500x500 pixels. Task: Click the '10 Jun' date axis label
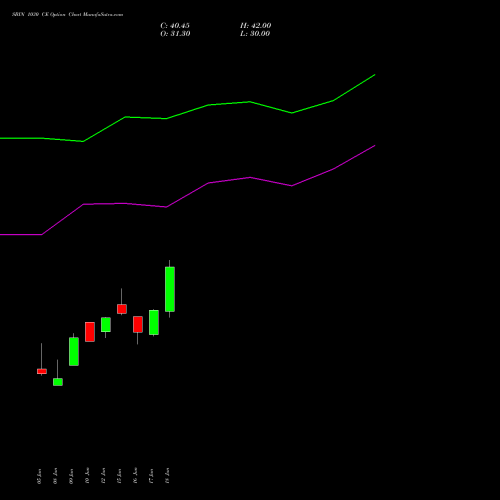click(x=87, y=476)
